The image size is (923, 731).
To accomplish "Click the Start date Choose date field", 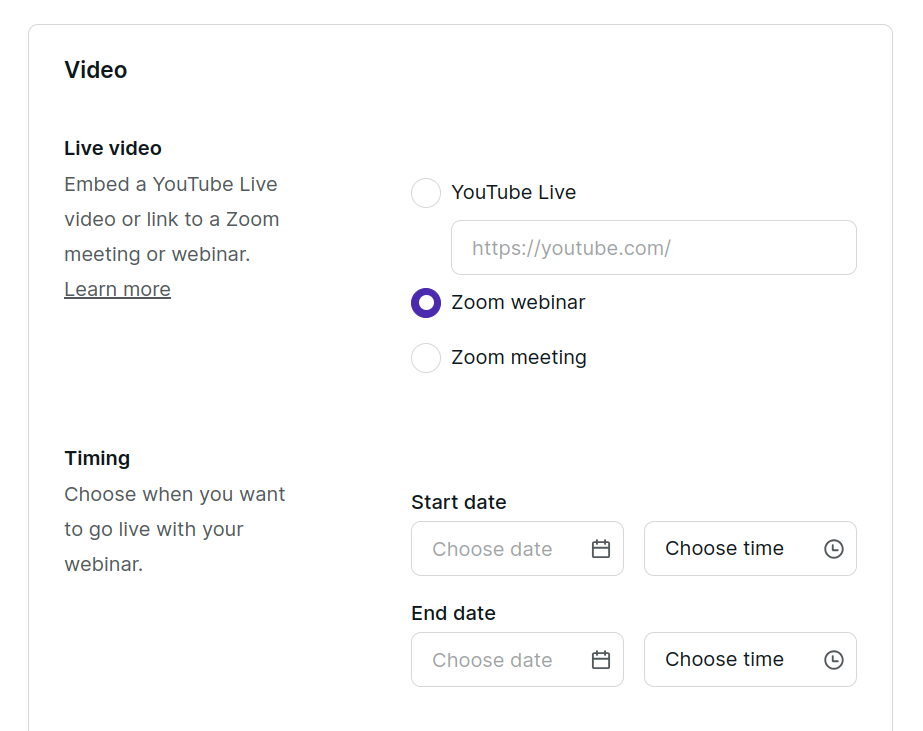I will [517, 549].
